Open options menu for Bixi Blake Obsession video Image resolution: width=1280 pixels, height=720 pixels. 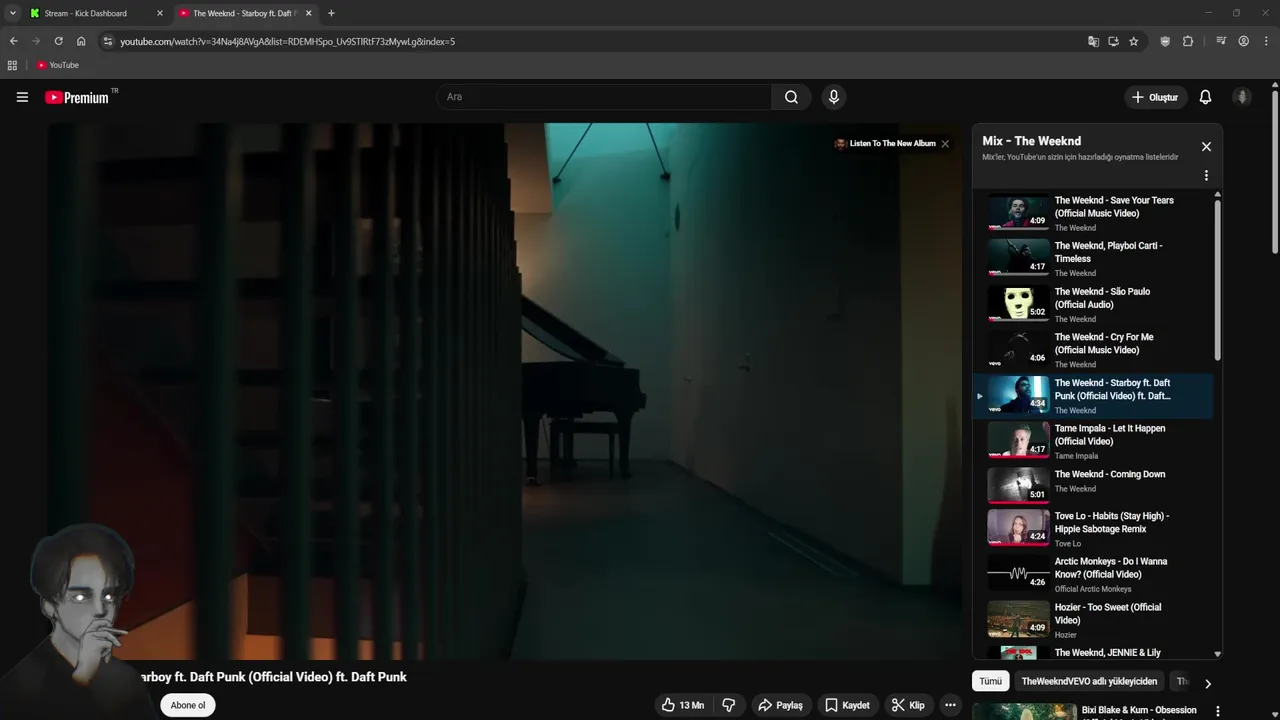(x=1217, y=711)
